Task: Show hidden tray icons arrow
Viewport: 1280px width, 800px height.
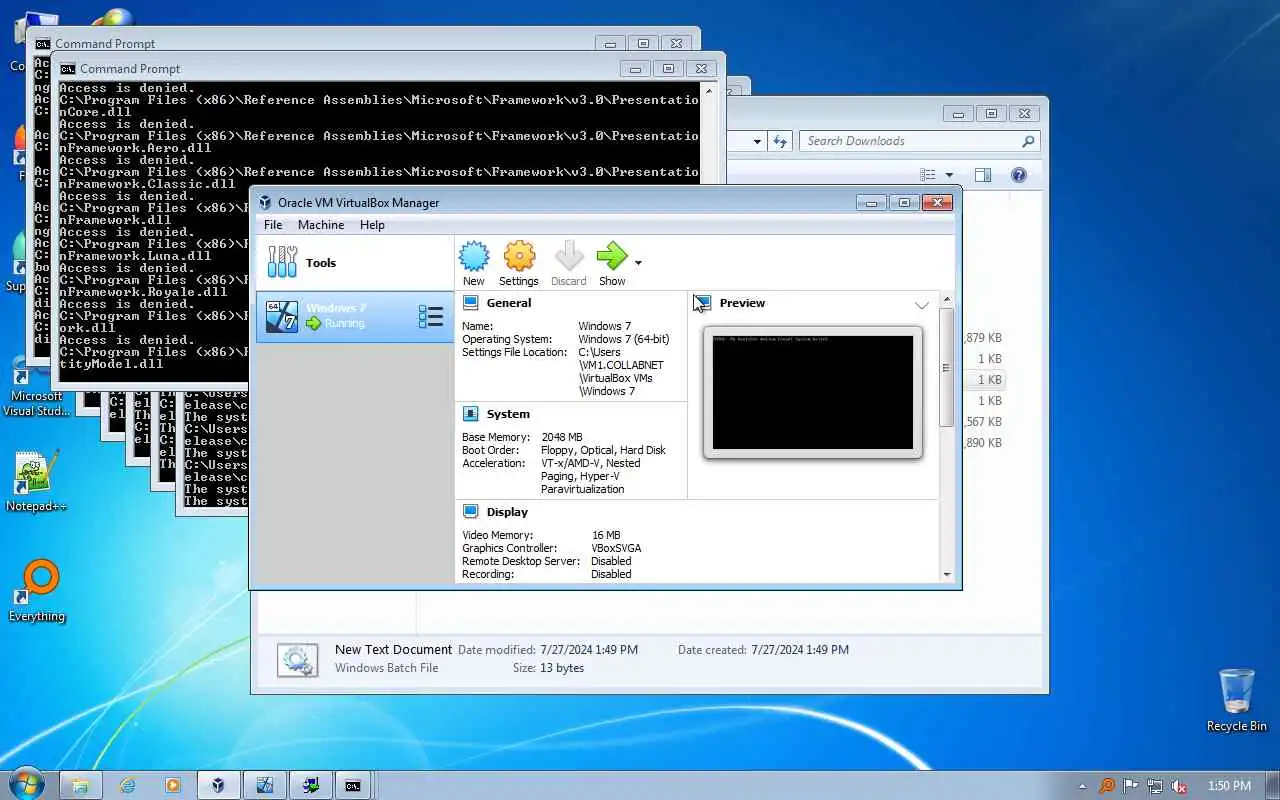Action: click(1082, 786)
